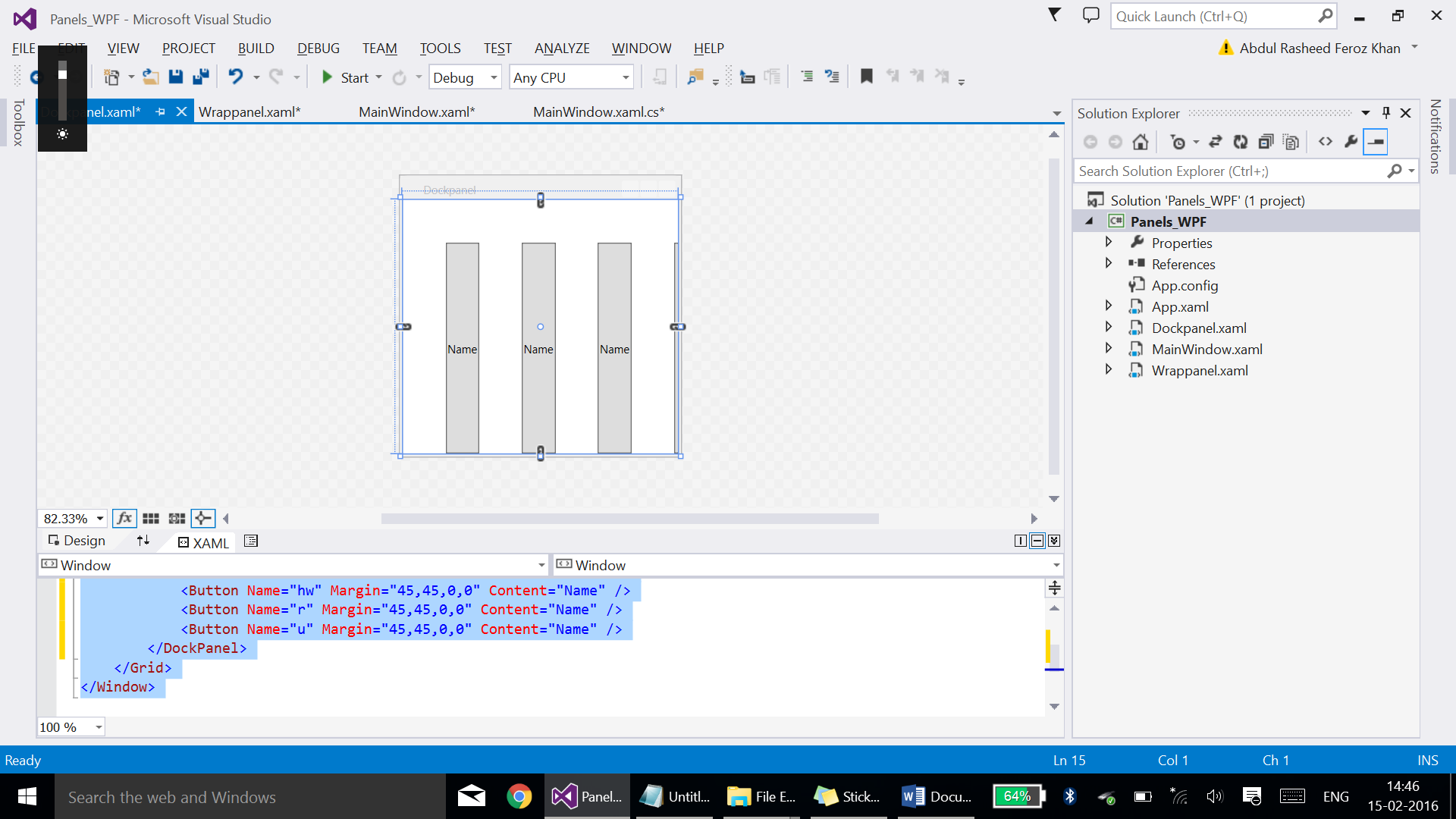This screenshot has height=819, width=1456.
Task: Click Refresh in Solution Explorer toolbar
Action: (x=1241, y=142)
